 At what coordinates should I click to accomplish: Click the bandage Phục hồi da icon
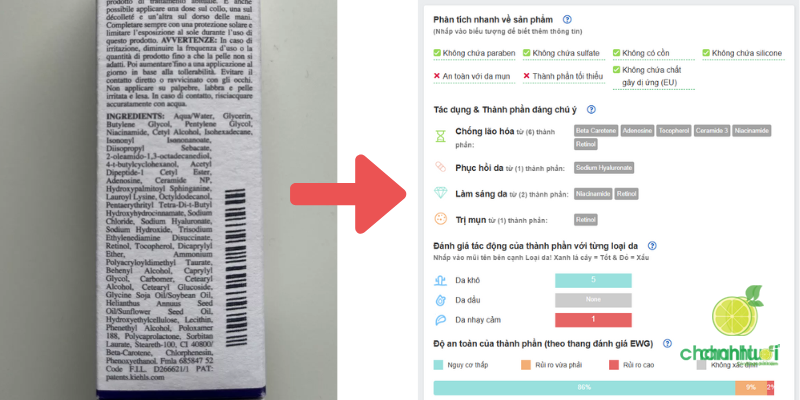(x=440, y=167)
